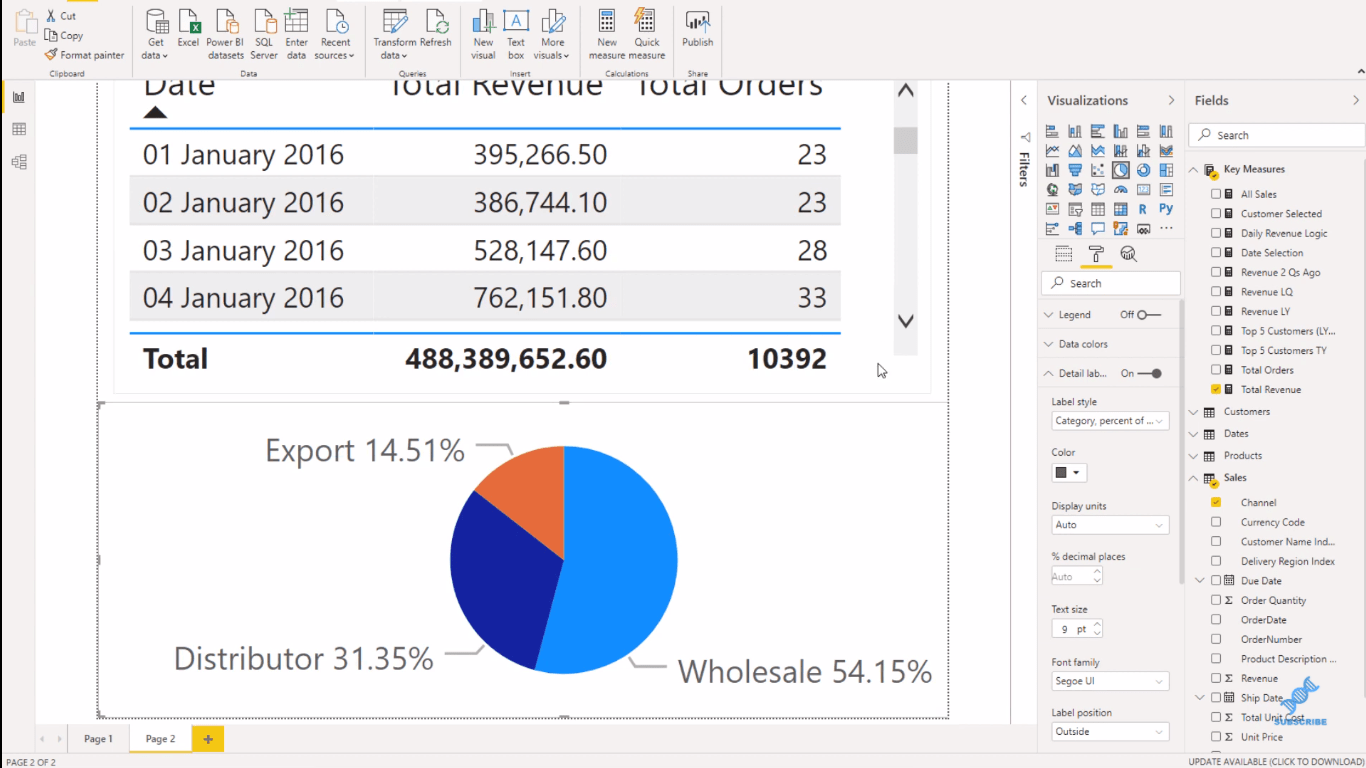Click the table visual scrollbar thumb
The image size is (1366, 768).
point(906,140)
